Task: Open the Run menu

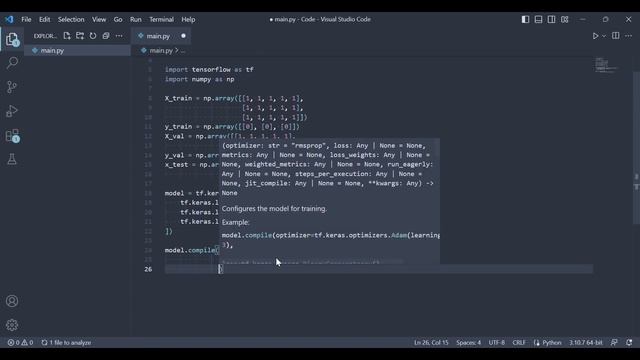Action: click(136, 19)
